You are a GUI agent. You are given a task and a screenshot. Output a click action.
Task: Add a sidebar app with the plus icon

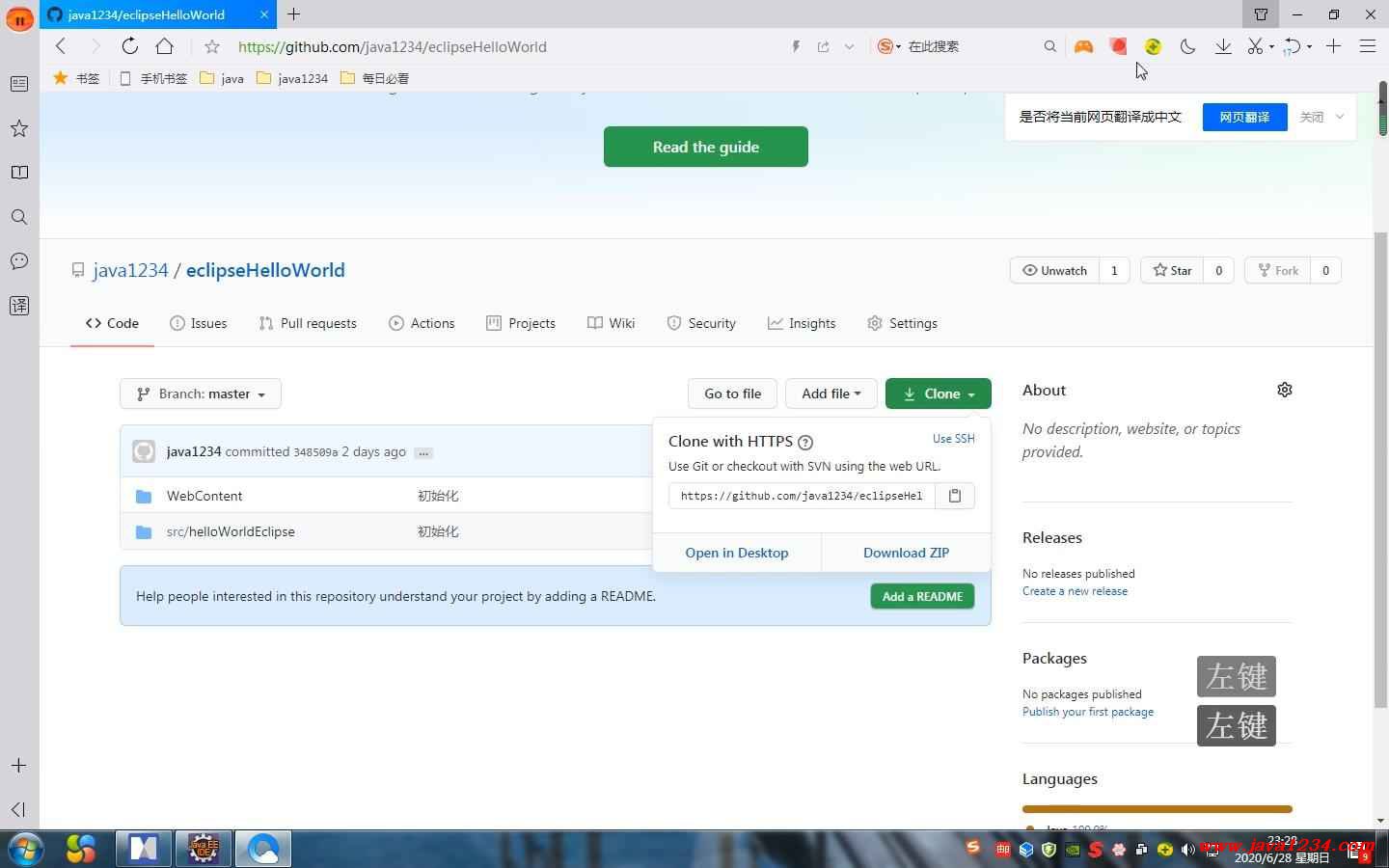(x=18, y=766)
